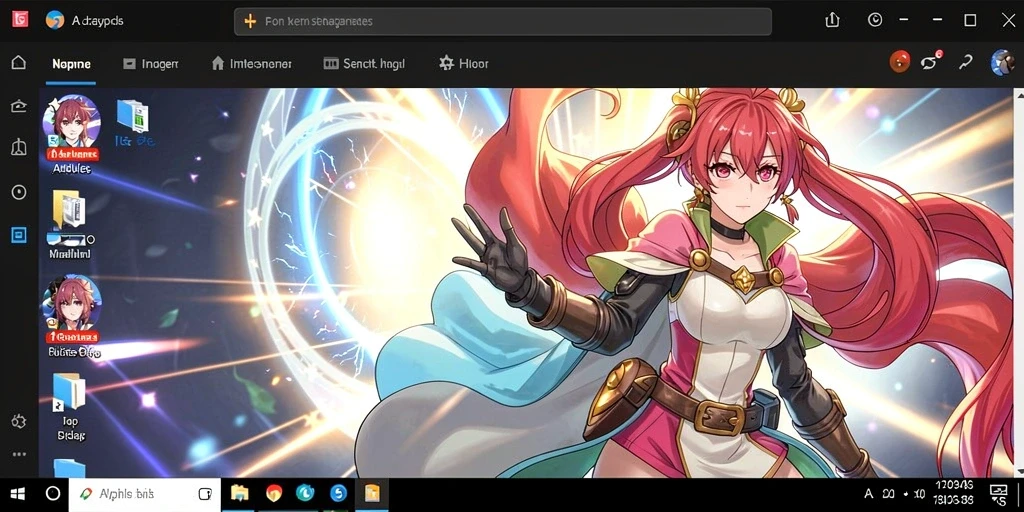Screen dimensions: 1024x512
Task: Open the Iop Sidag folder shortcut
Action: point(71,406)
